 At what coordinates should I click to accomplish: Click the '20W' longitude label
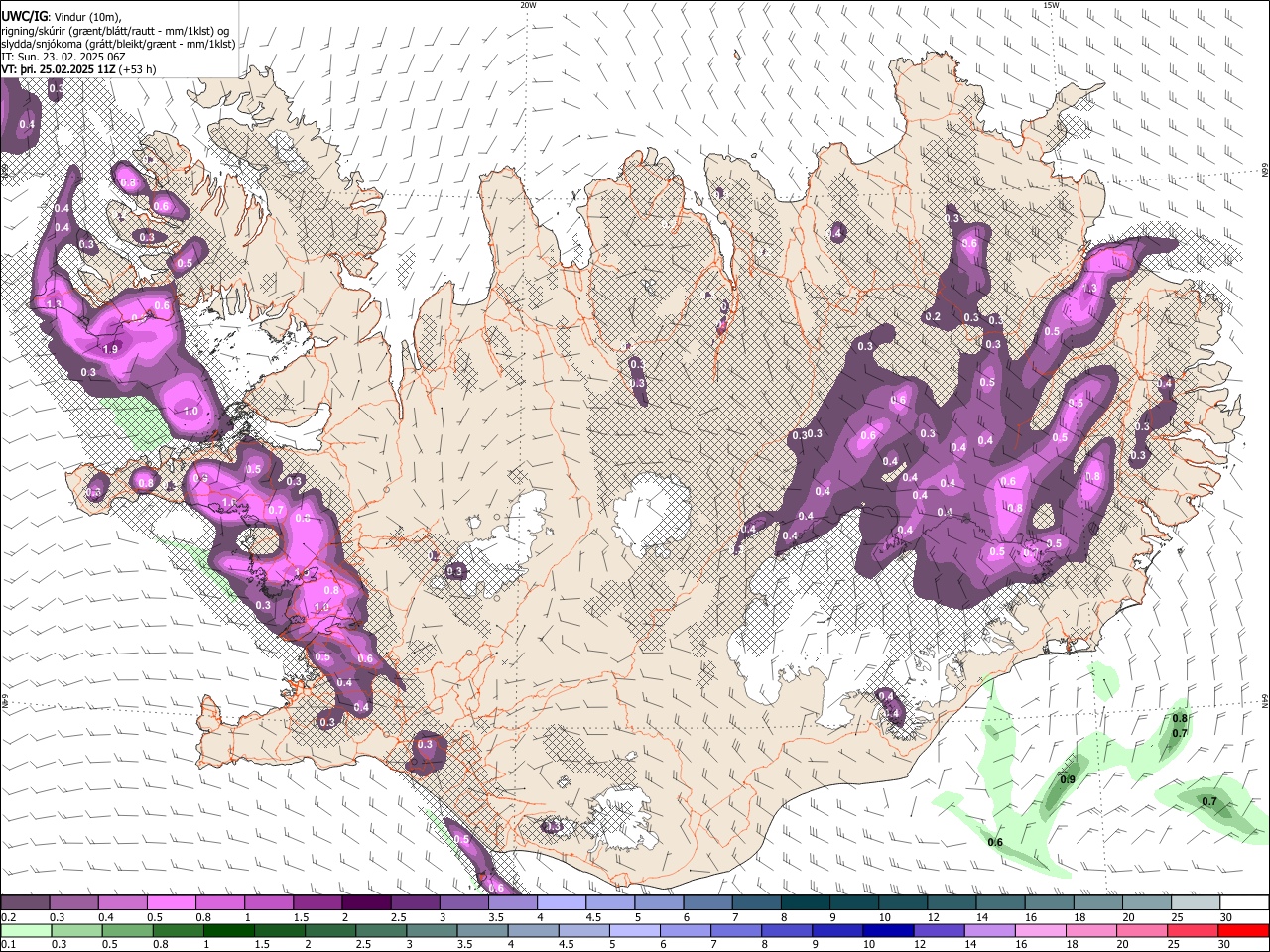[x=529, y=5]
